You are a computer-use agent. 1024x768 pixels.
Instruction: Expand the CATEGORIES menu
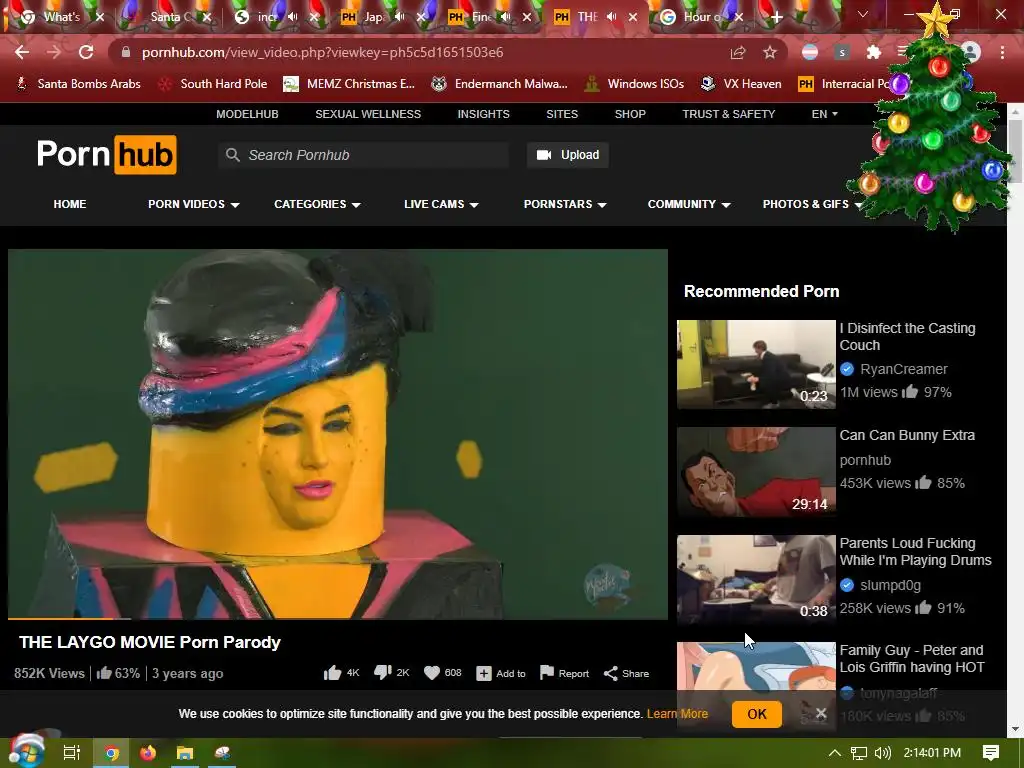[317, 204]
